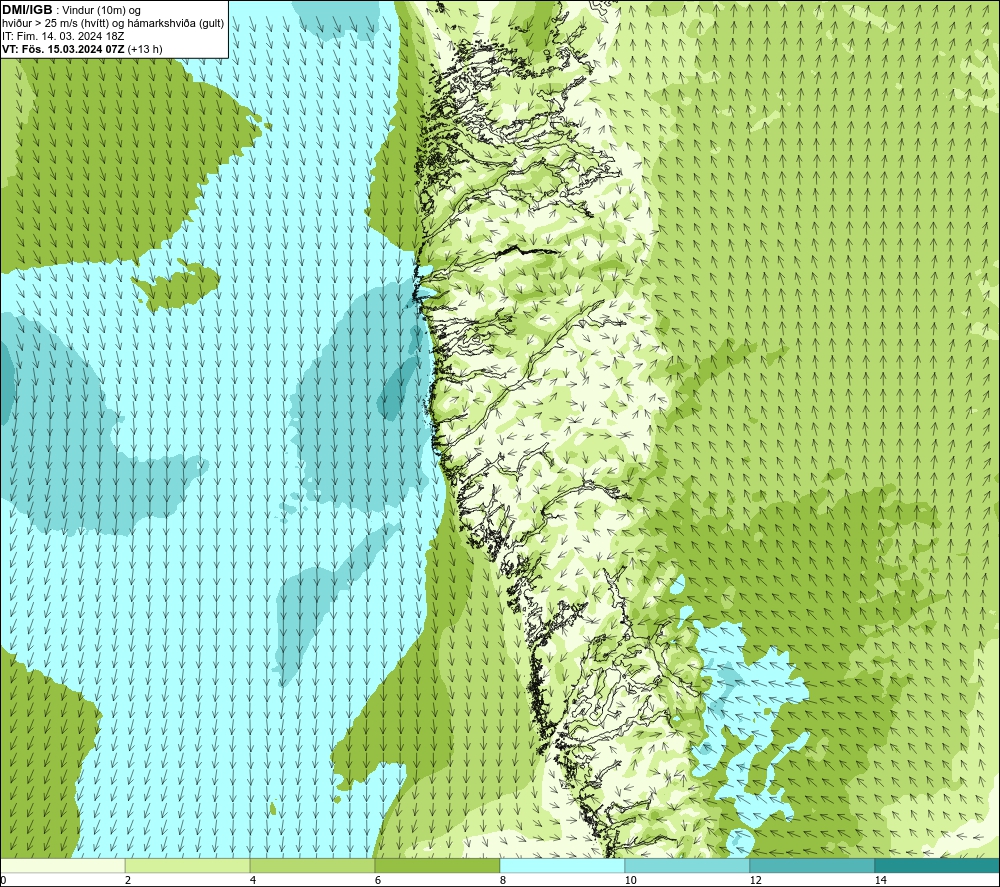Click the "(+13 h)" forecast offset text
Image resolution: width=1000 pixels, height=887 pixels.
145,49
